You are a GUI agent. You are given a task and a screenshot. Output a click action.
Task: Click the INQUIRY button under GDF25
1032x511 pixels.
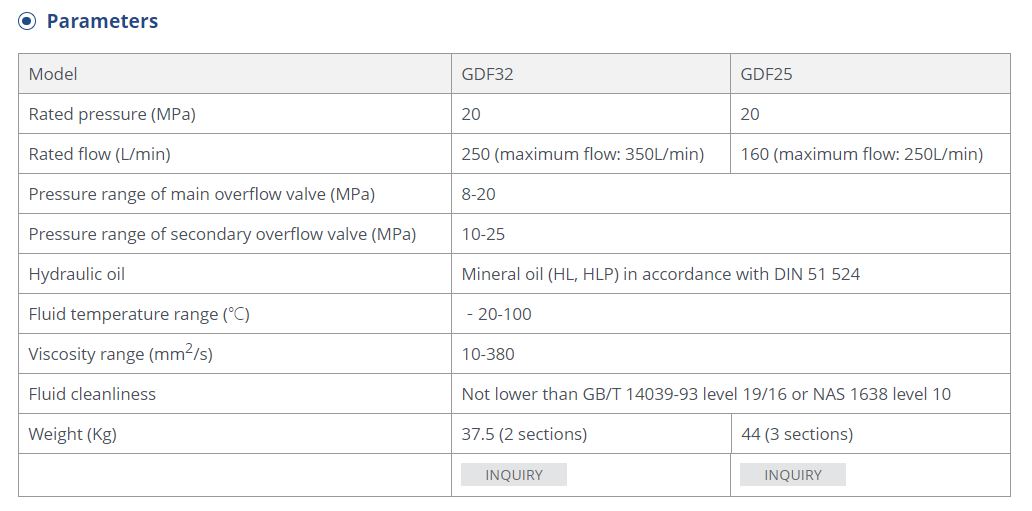pyautogui.click(x=792, y=475)
